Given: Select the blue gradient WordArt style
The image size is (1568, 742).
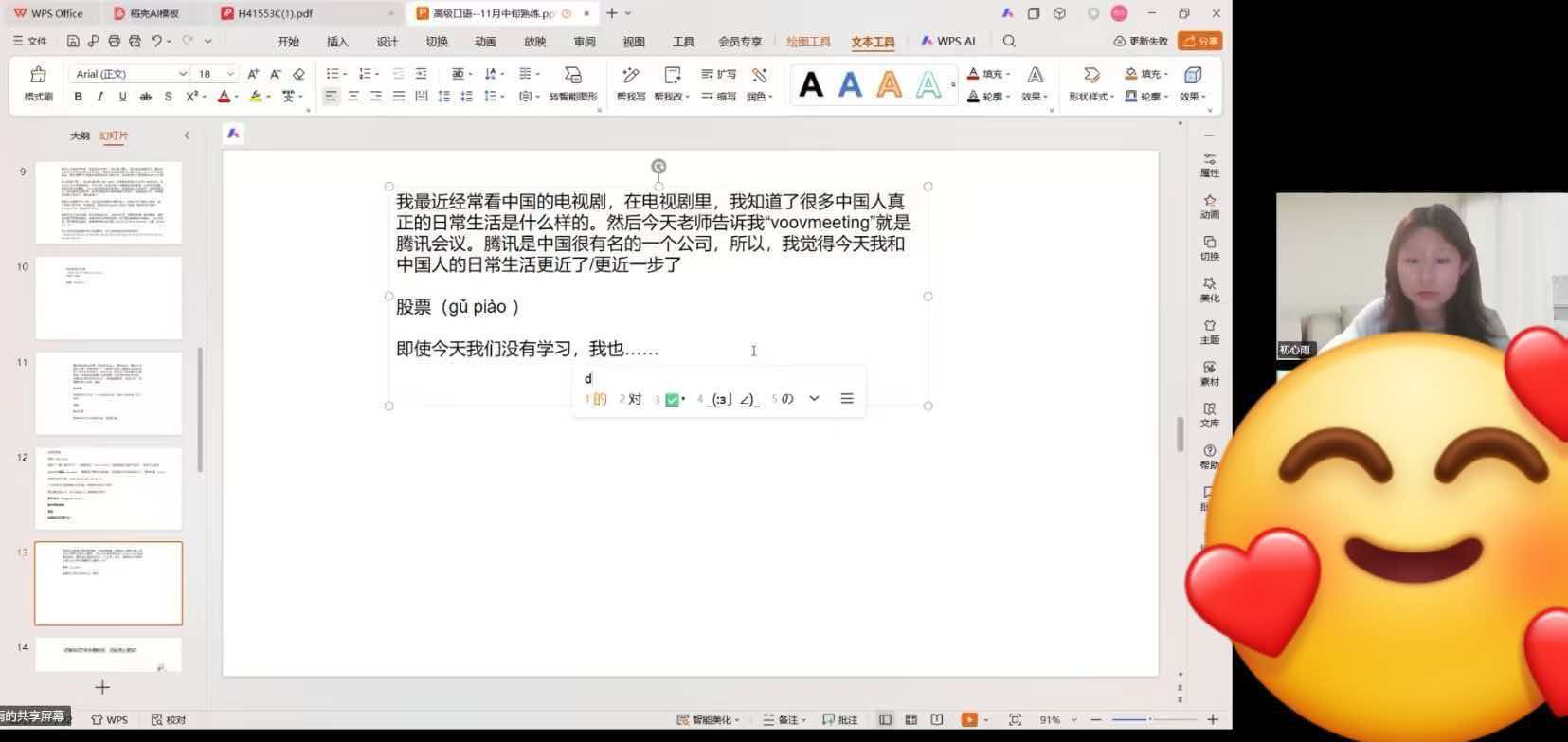Looking at the screenshot, I should [850, 85].
